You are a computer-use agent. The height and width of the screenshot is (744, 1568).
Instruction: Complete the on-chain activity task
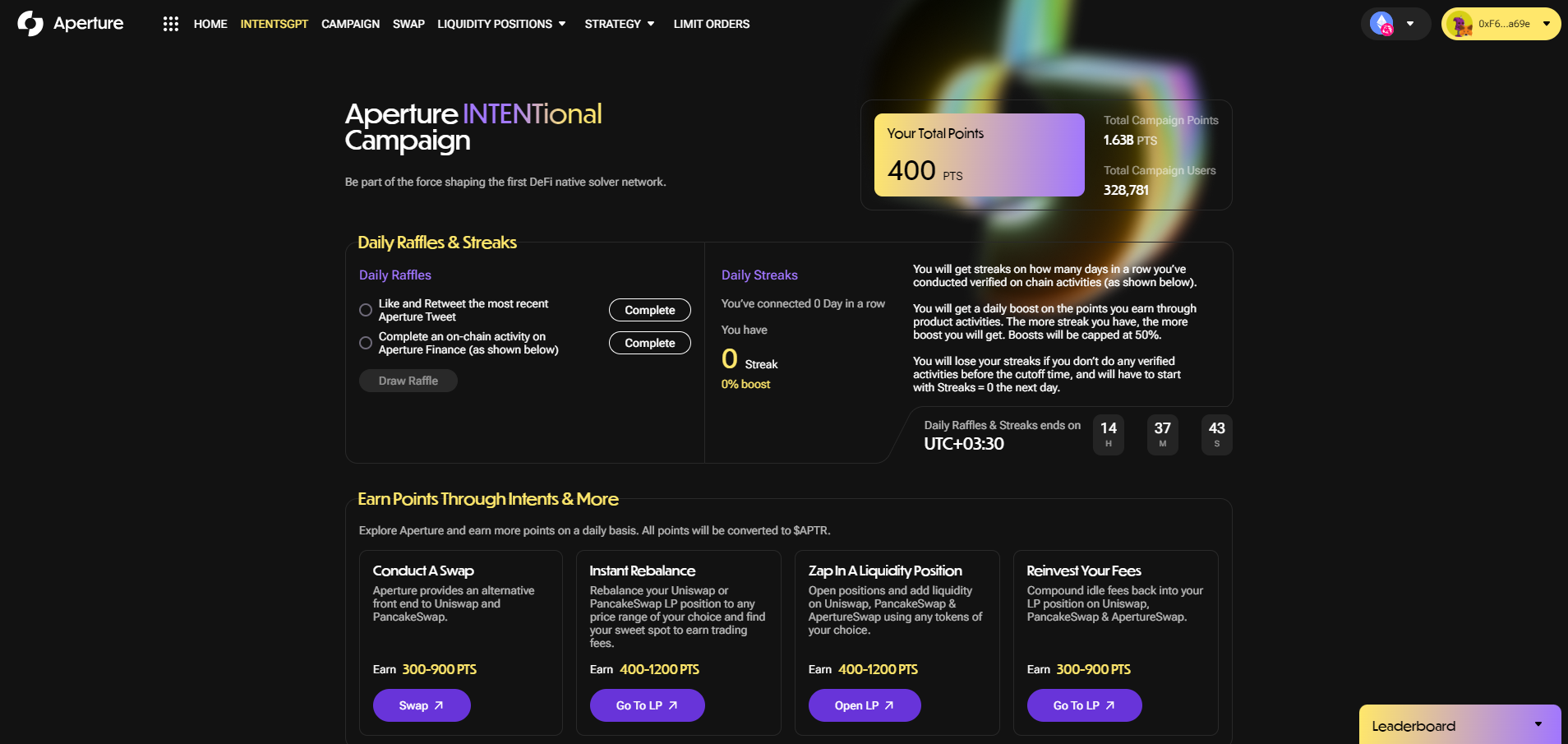[650, 343]
